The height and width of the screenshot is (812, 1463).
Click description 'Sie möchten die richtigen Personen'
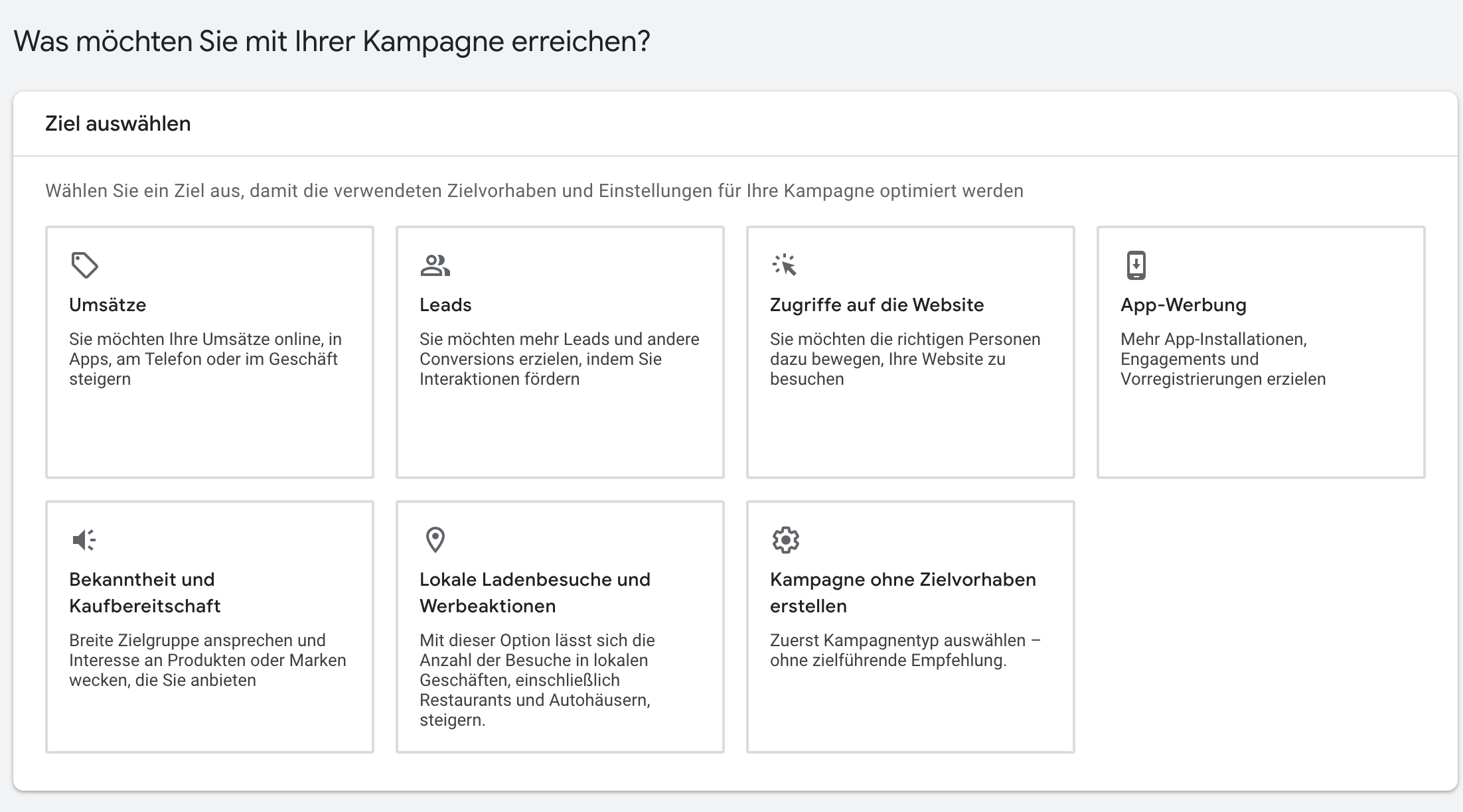pyautogui.click(x=905, y=359)
